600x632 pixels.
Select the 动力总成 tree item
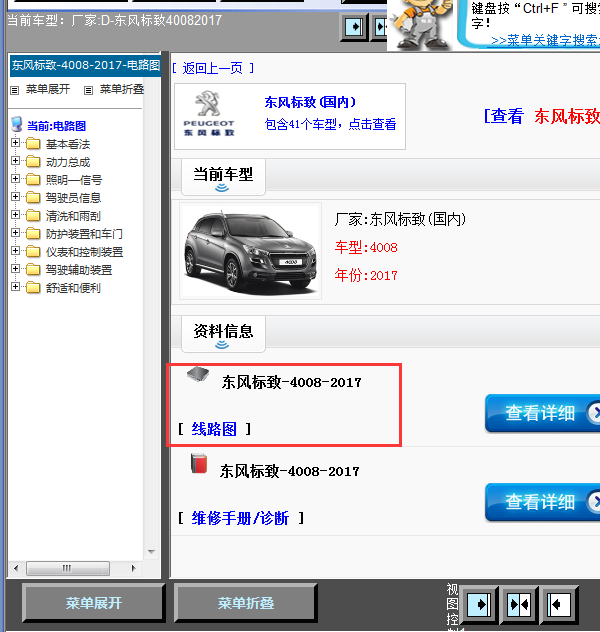(68, 162)
